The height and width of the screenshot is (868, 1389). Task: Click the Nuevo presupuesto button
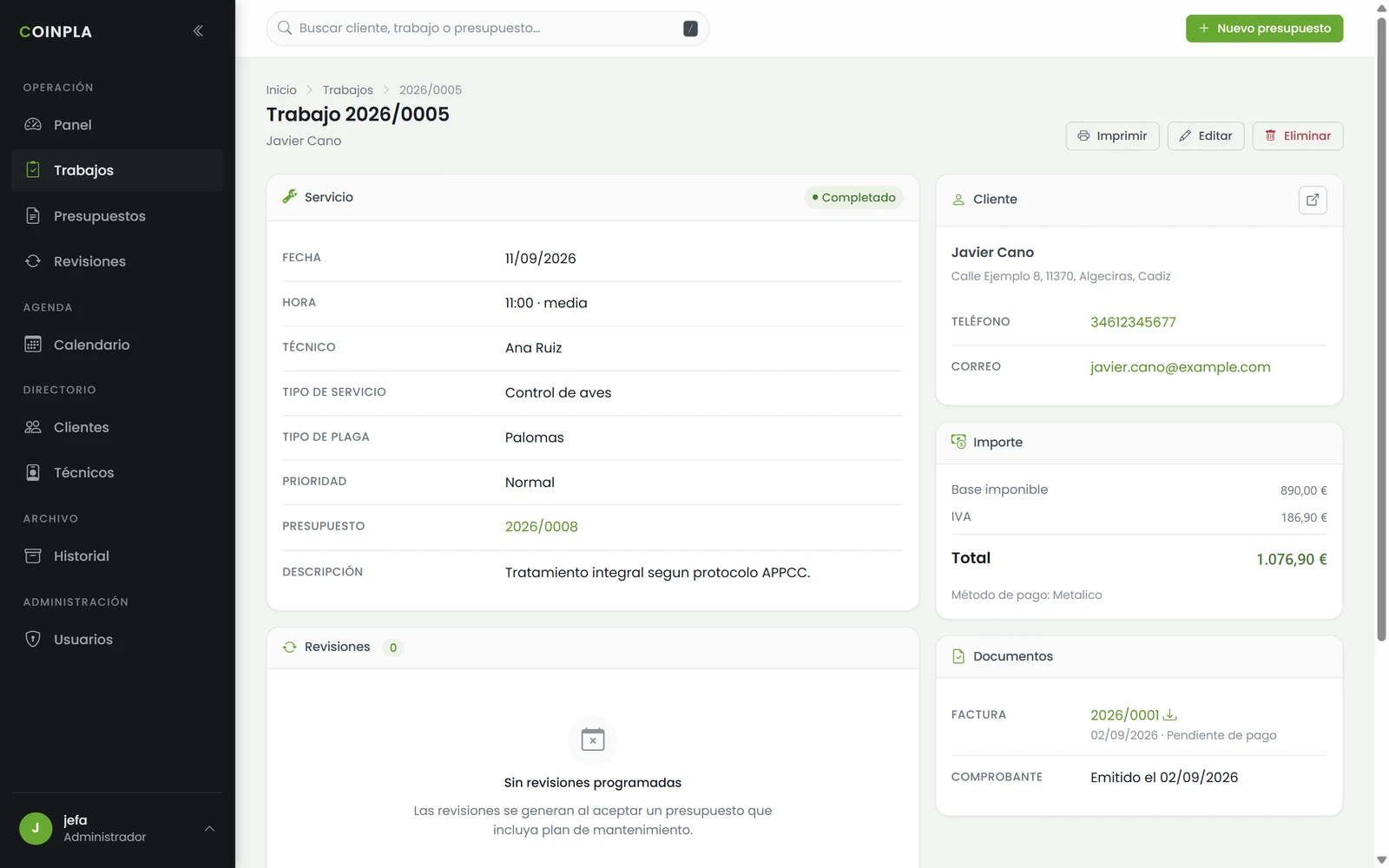click(x=1264, y=29)
